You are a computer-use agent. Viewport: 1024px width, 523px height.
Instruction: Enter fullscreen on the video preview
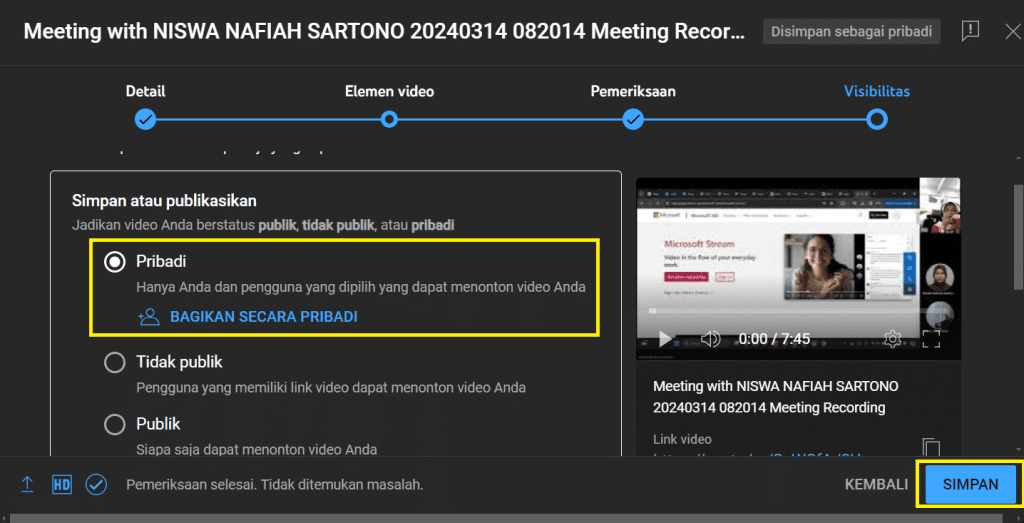click(x=931, y=339)
